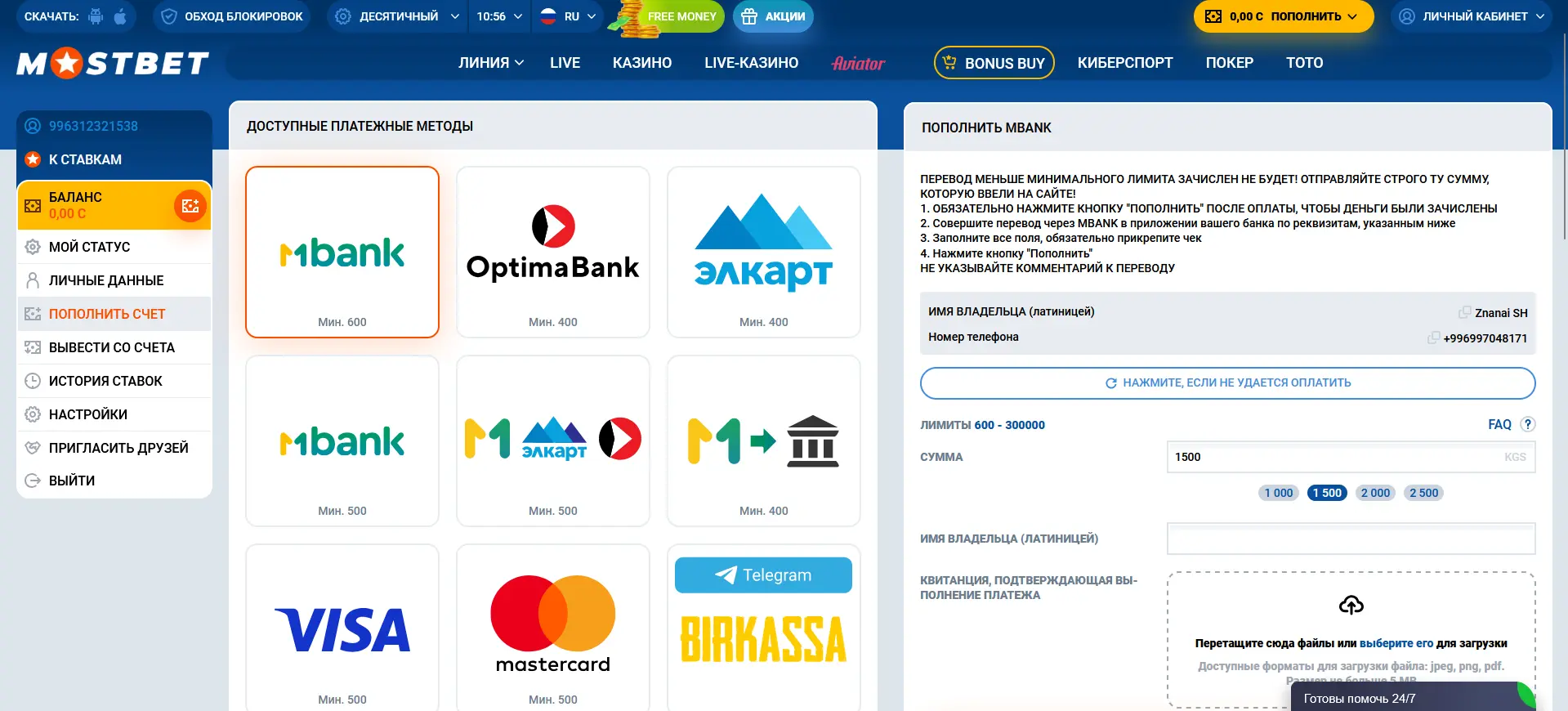The width and height of the screenshot is (1568, 711).
Task: Expand the ДЕСЯТИЧНЫЙ odds format dropdown
Action: click(x=397, y=16)
